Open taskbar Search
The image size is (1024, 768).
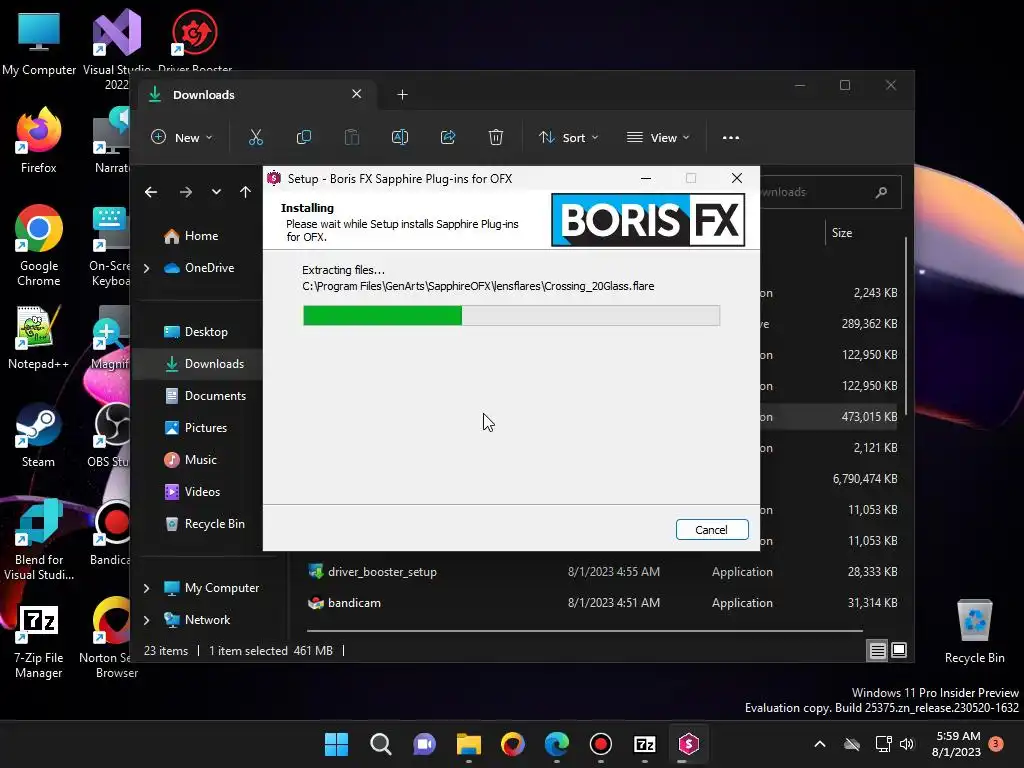click(x=381, y=744)
